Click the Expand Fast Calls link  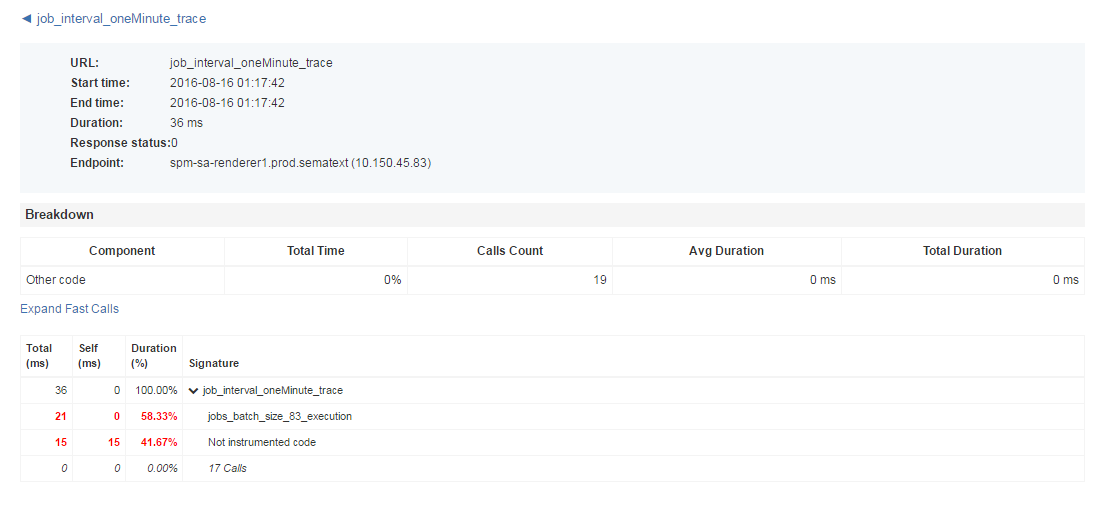tap(70, 309)
